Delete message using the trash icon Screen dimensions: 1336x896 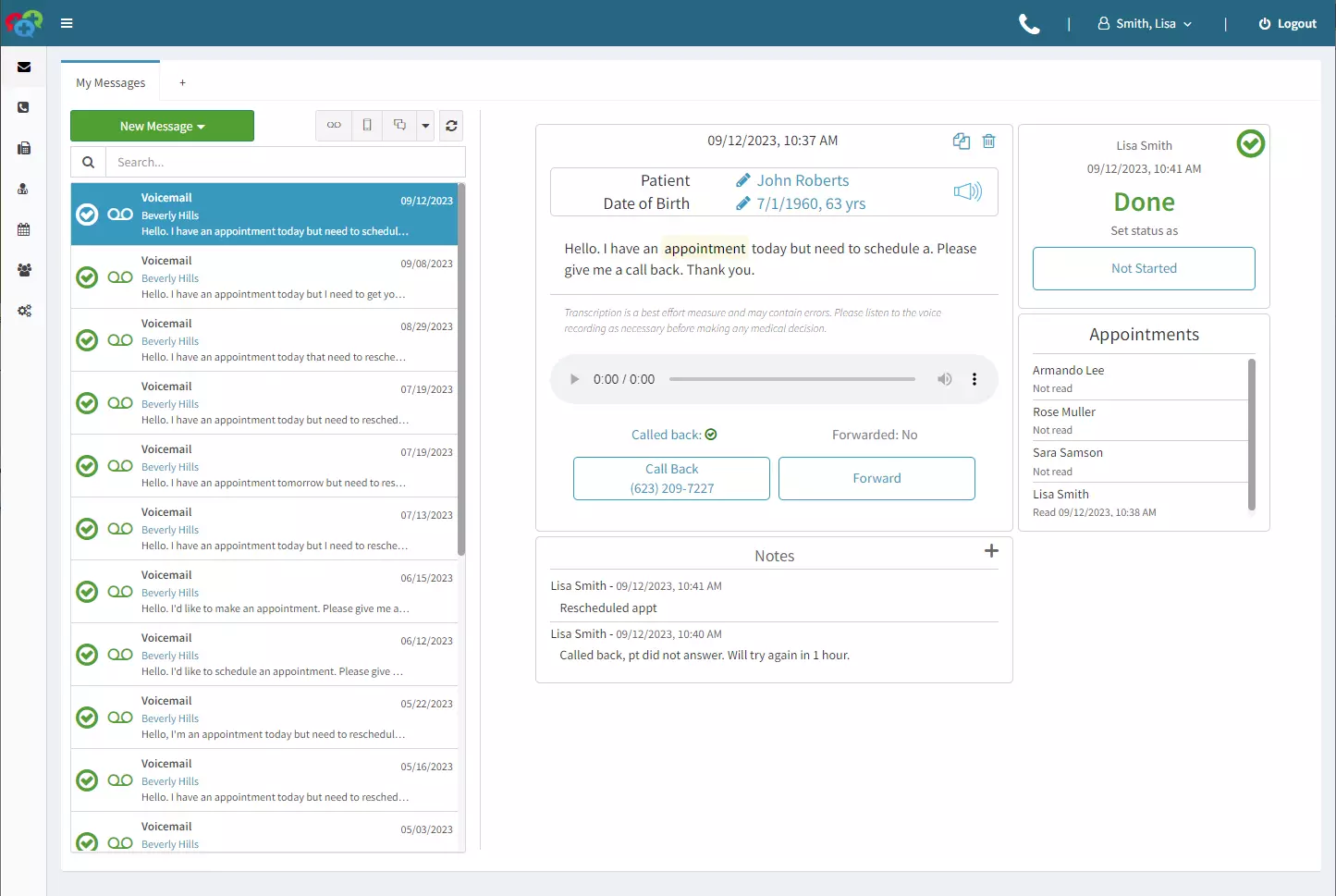[x=988, y=141]
